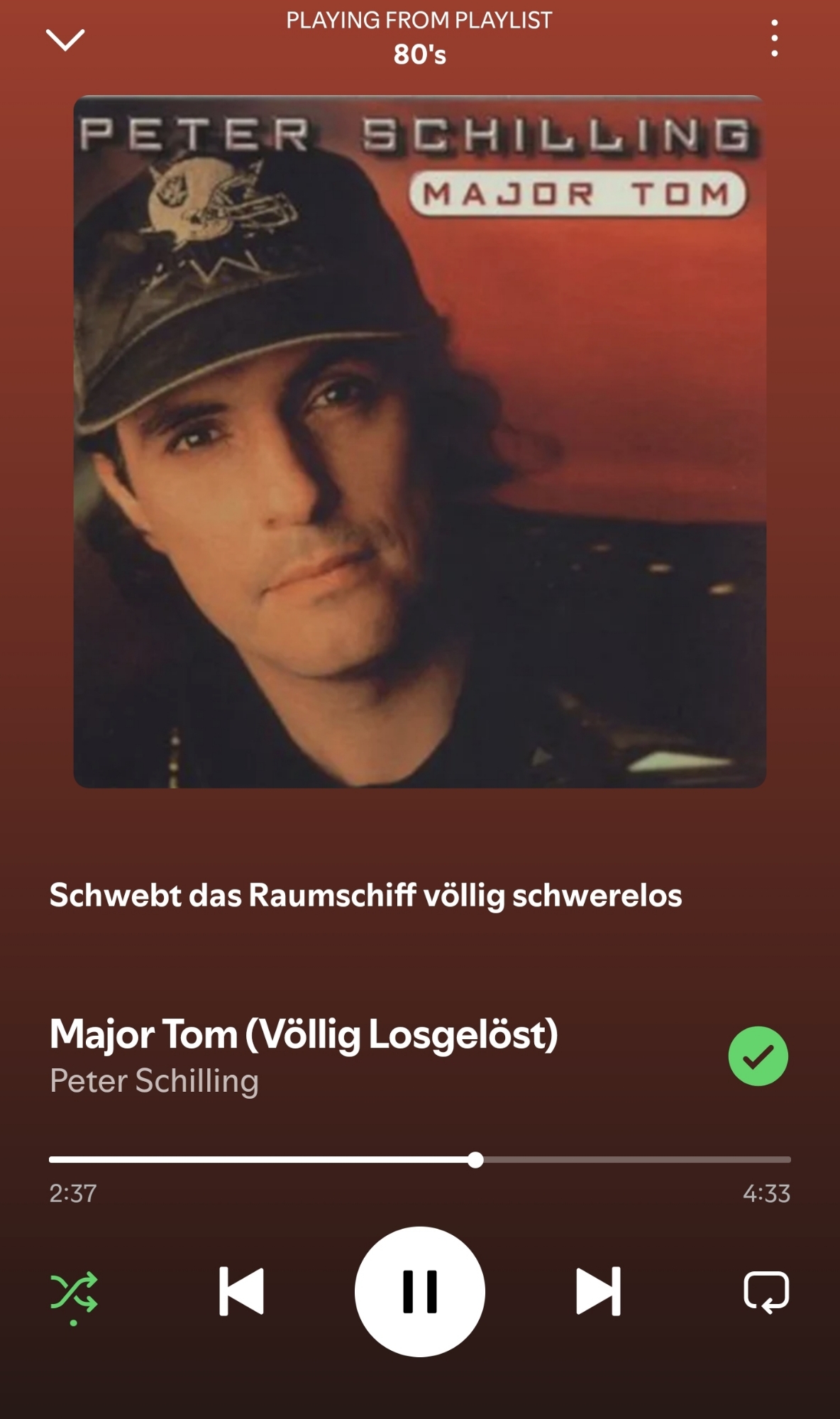Tap the Major Tom album cover art
Image resolution: width=840 pixels, height=1419 pixels.
(420, 442)
